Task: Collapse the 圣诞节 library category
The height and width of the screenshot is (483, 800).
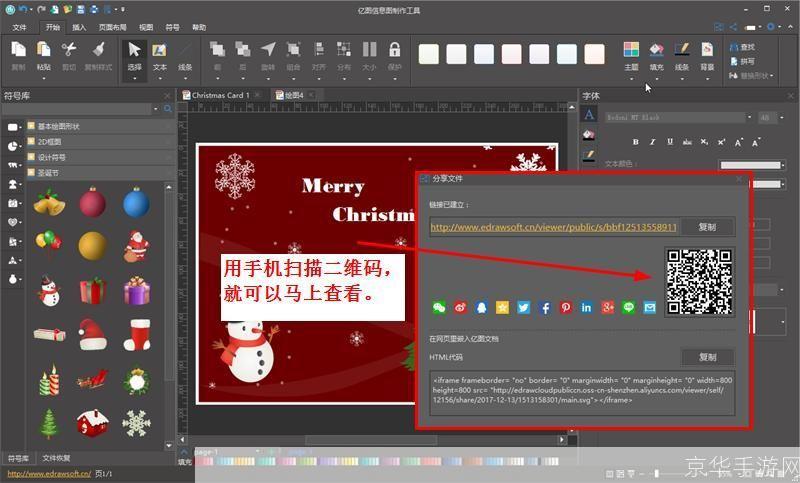Action: coord(101,173)
